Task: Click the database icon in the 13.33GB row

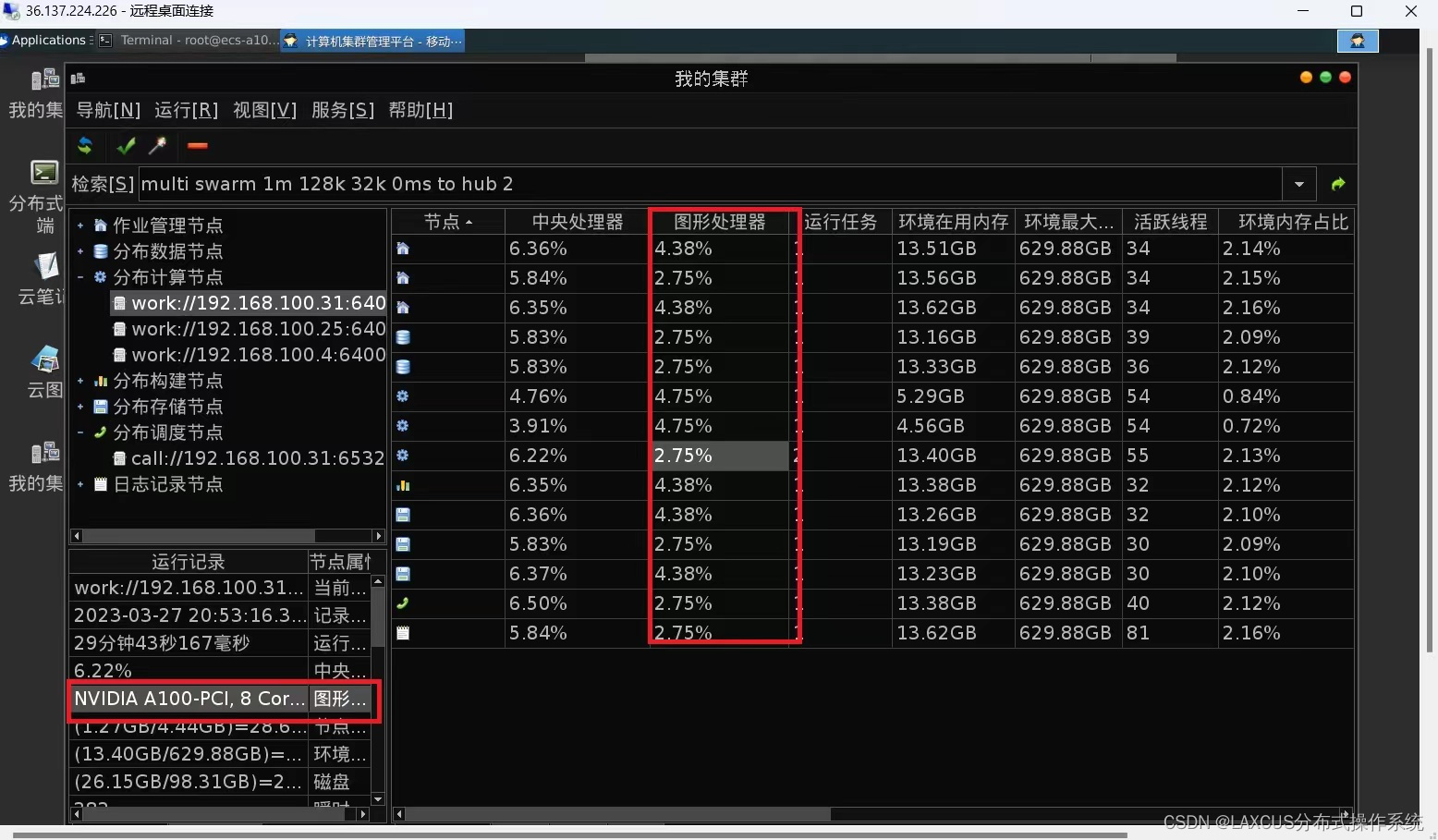Action: [x=403, y=367]
